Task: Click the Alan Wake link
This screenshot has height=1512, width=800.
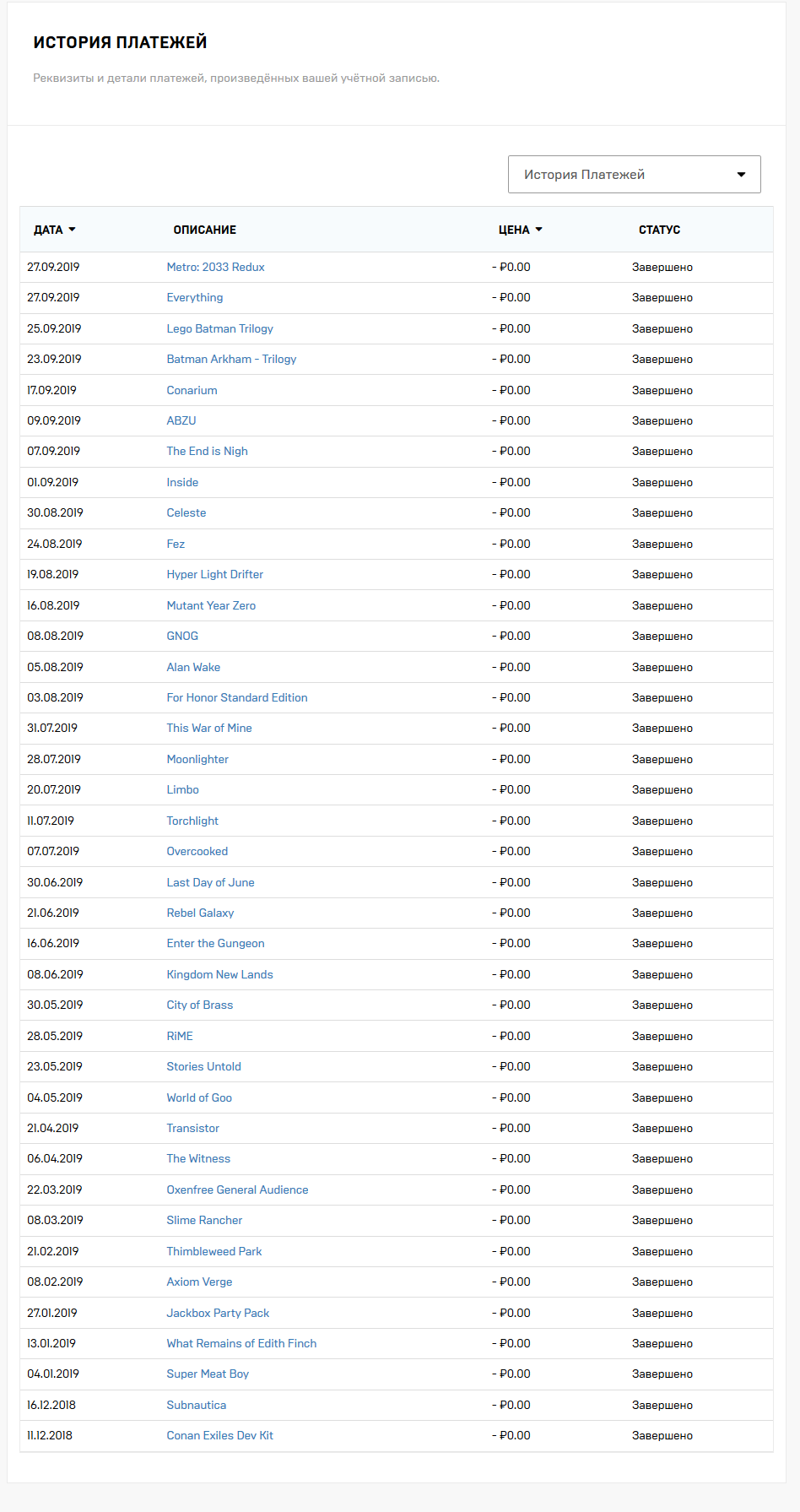Action: 193,667
